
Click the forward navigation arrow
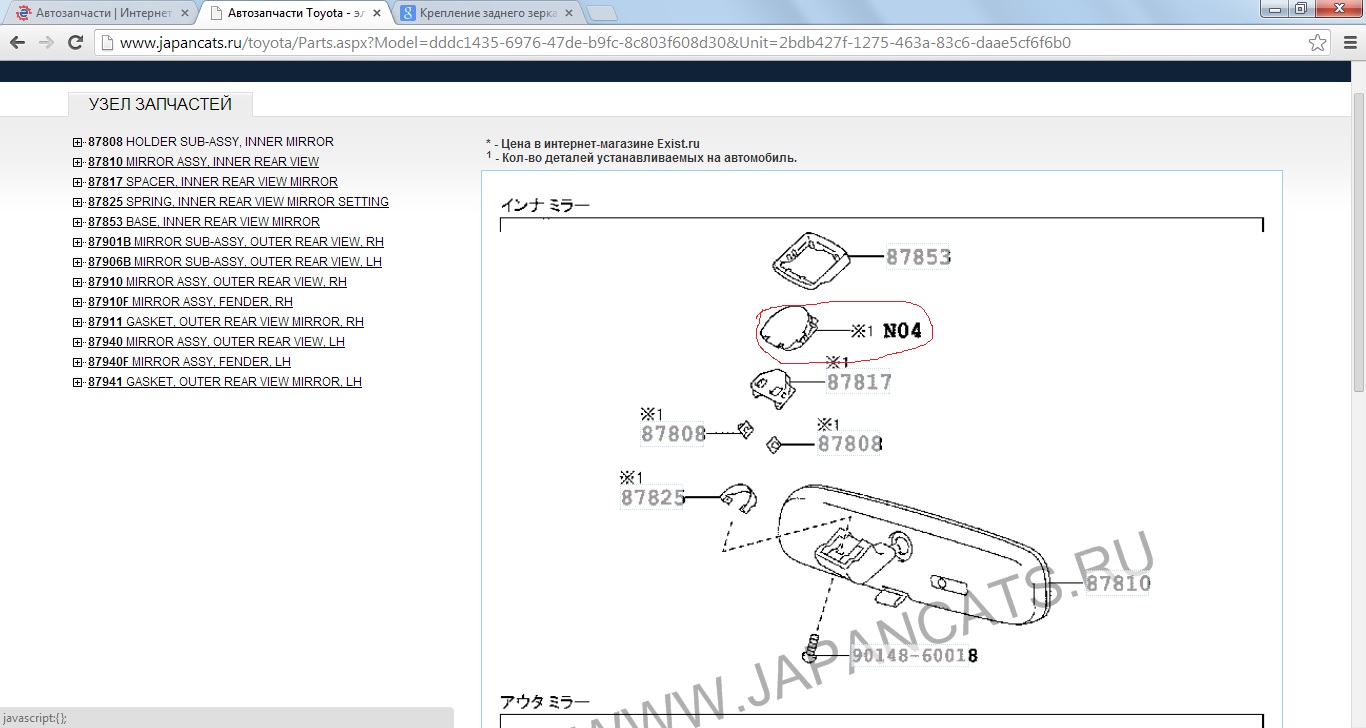46,43
